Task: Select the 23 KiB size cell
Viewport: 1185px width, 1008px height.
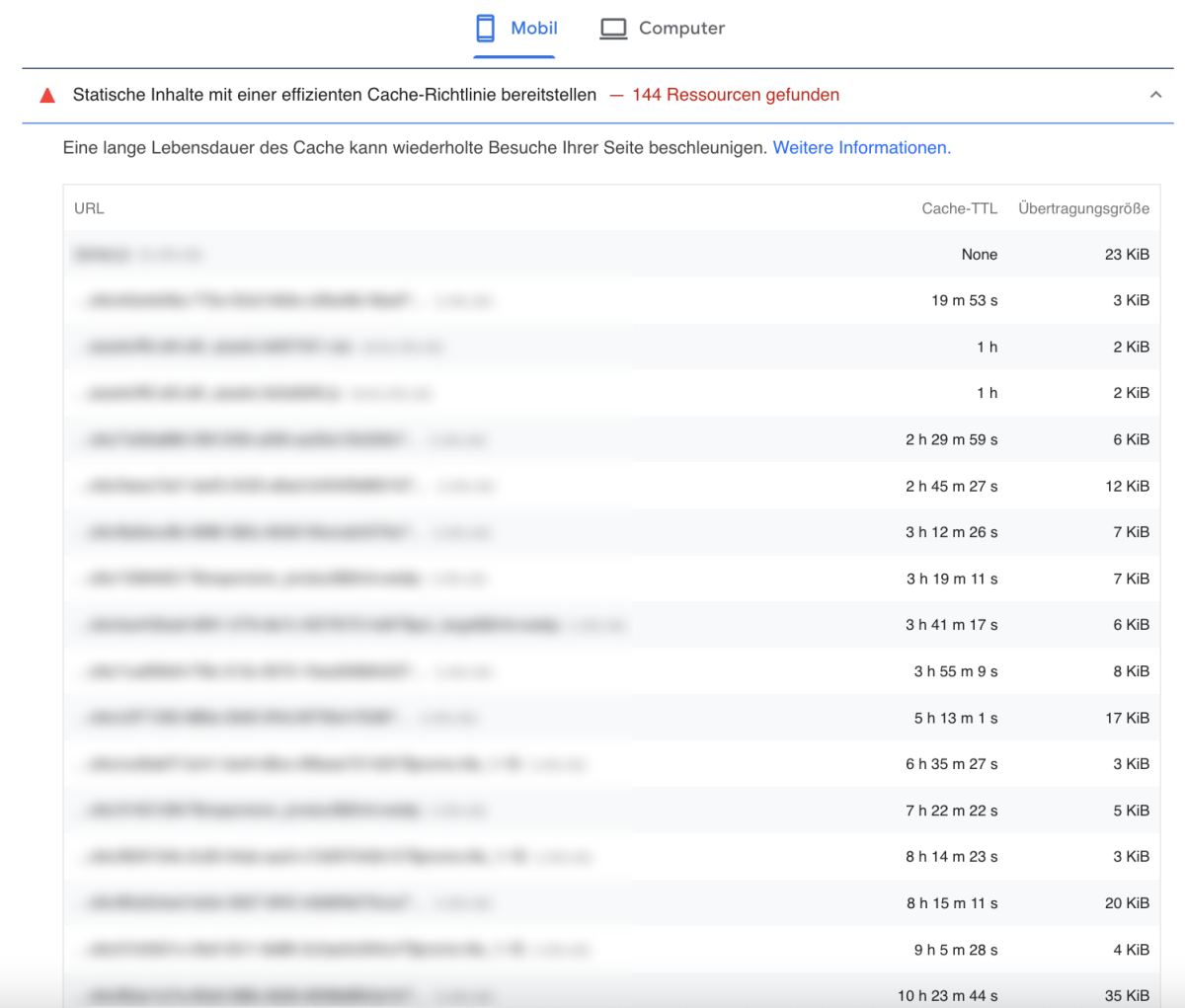Action: (x=1127, y=255)
